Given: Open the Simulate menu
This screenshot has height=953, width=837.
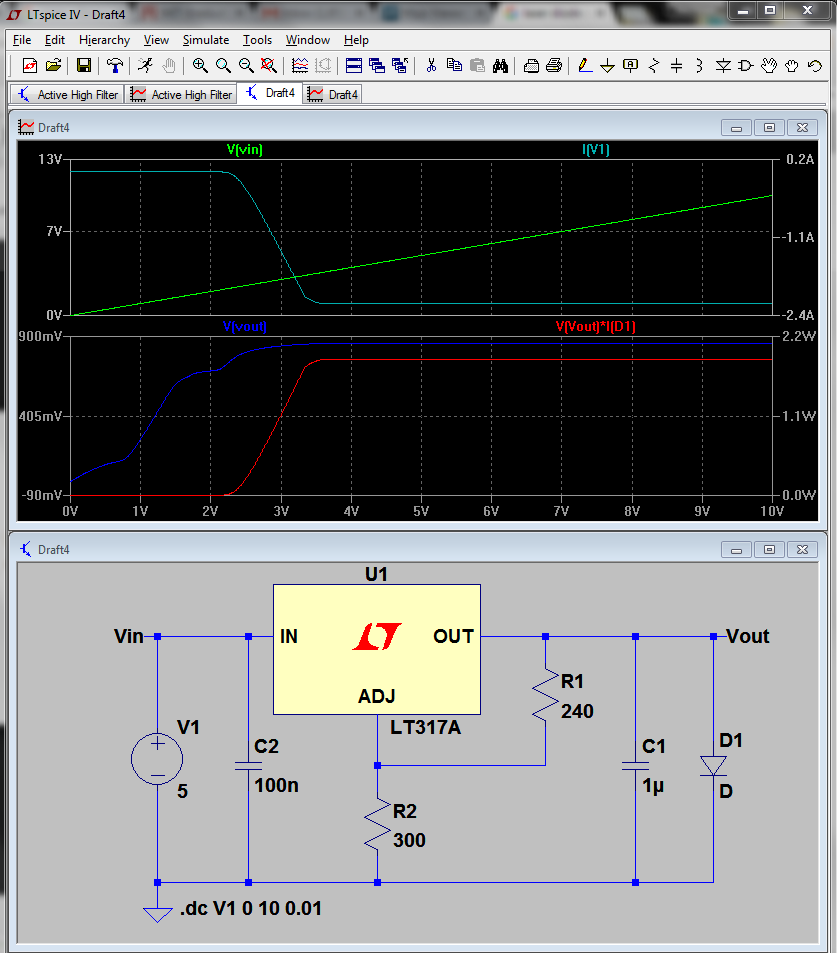Looking at the screenshot, I should (205, 40).
